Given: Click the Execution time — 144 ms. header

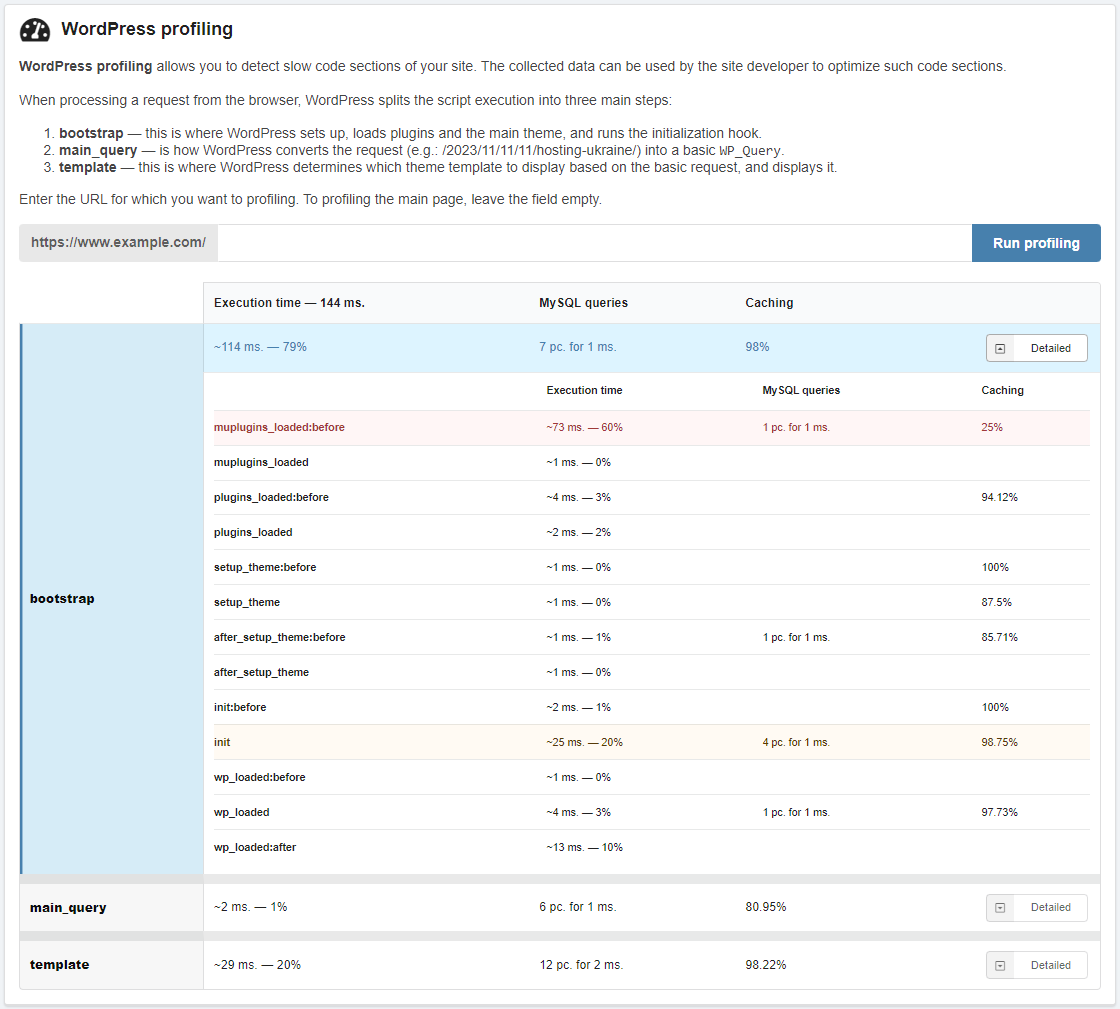Looking at the screenshot, I should click(x=289, y=303).
